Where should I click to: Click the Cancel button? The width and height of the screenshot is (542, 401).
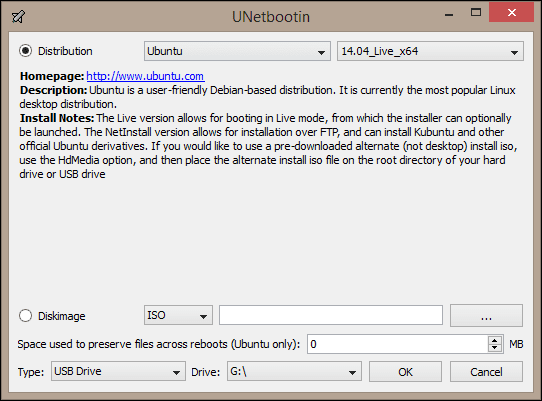point(486,372)
